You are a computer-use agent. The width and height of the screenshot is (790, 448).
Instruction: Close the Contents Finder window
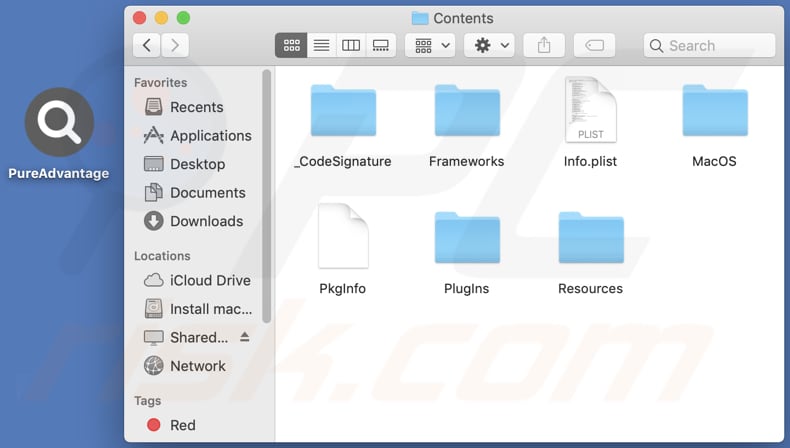[x=140, y=18]
